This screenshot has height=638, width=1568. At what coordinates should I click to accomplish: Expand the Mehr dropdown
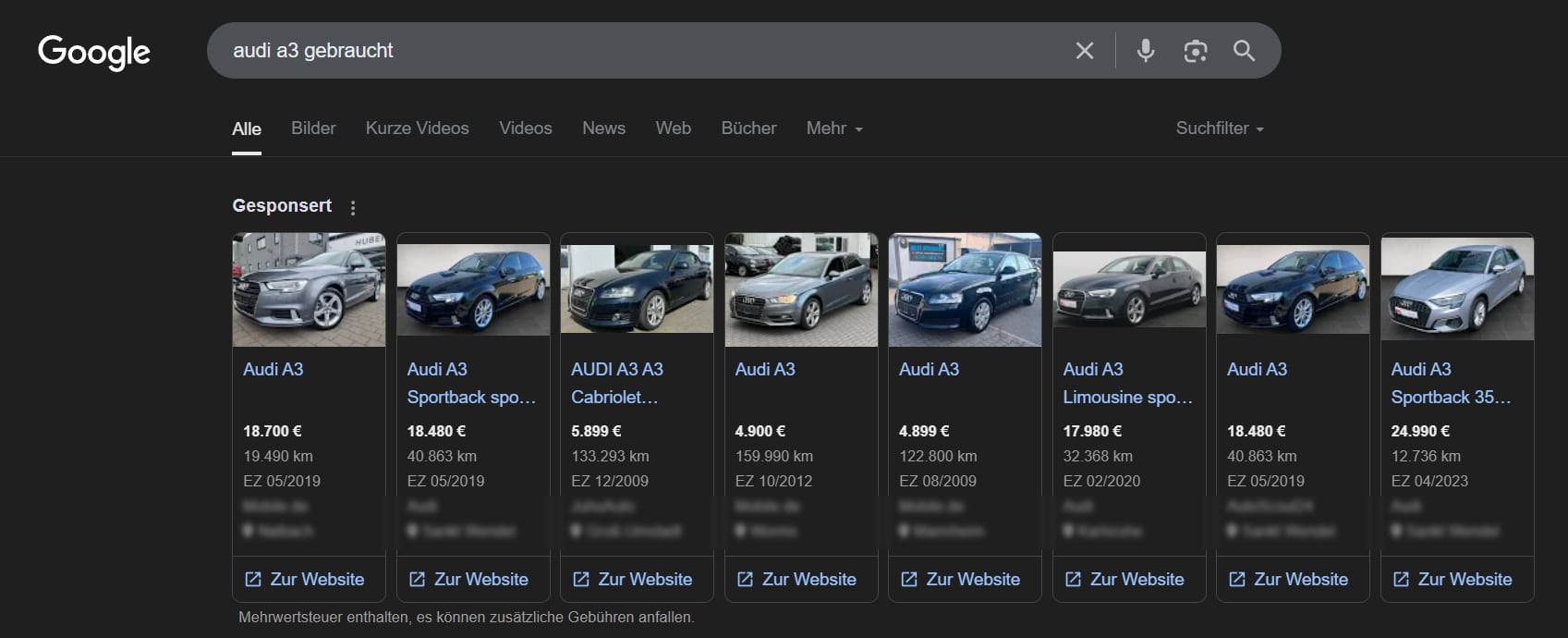pos(834,129)
